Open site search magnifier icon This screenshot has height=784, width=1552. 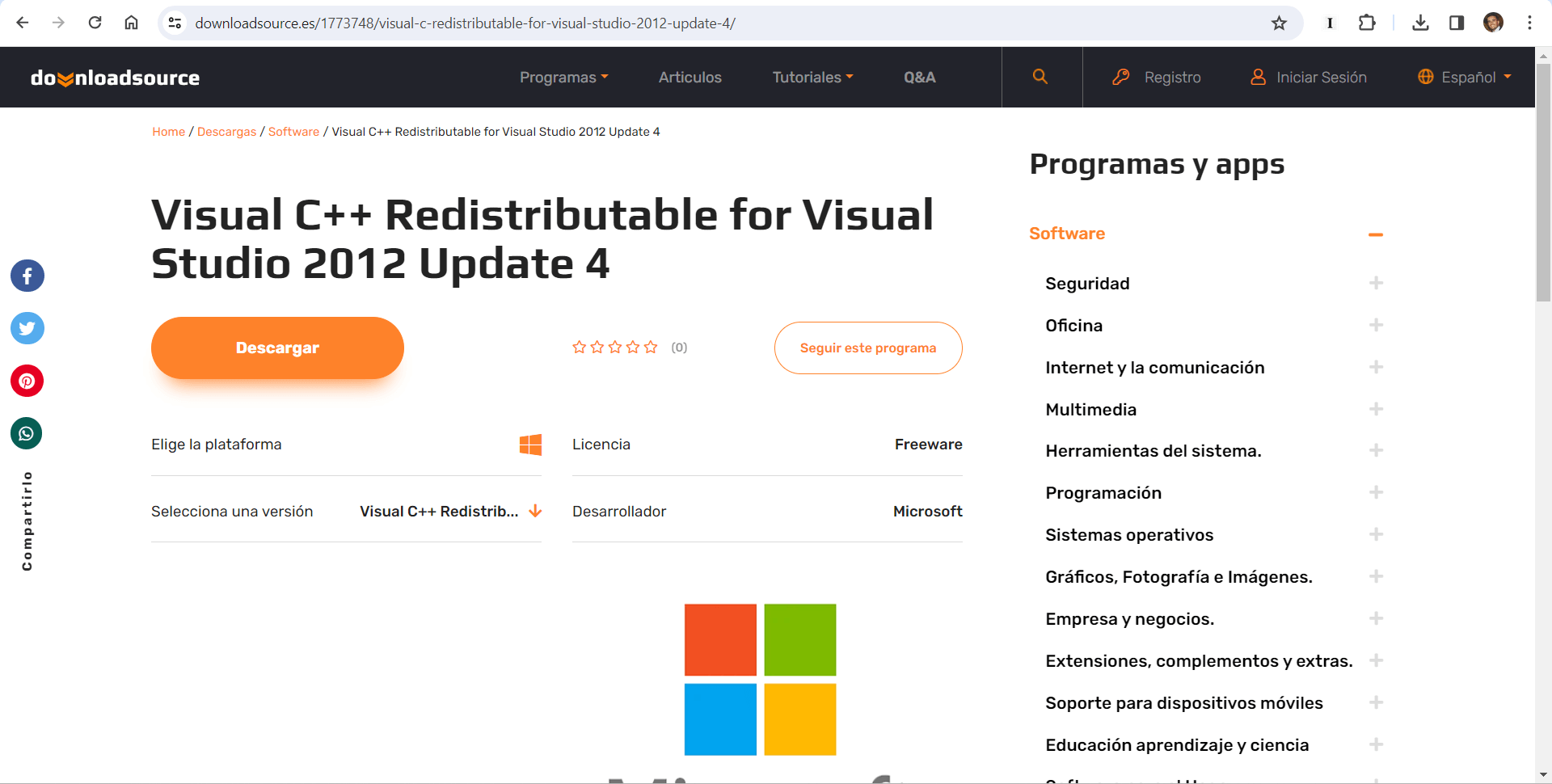[x=1040, y=77]
